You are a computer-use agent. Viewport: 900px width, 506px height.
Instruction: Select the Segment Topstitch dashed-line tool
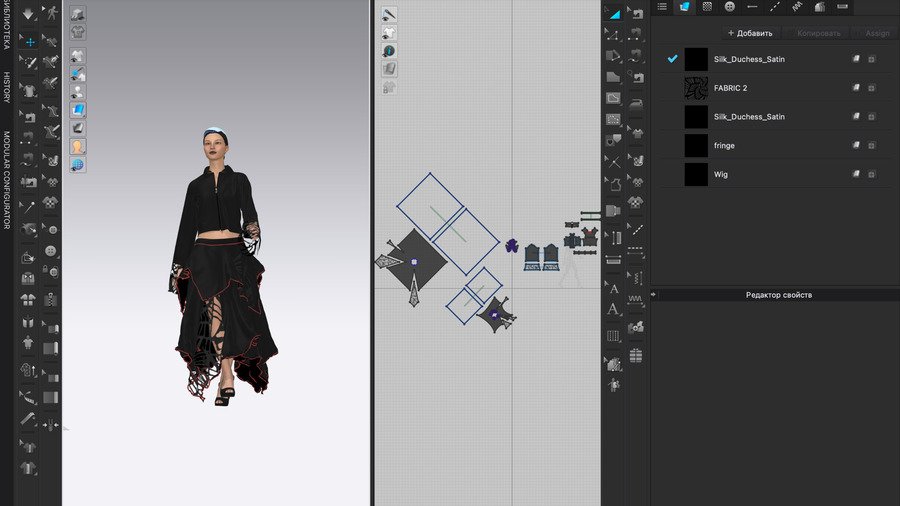click(635, 251)
